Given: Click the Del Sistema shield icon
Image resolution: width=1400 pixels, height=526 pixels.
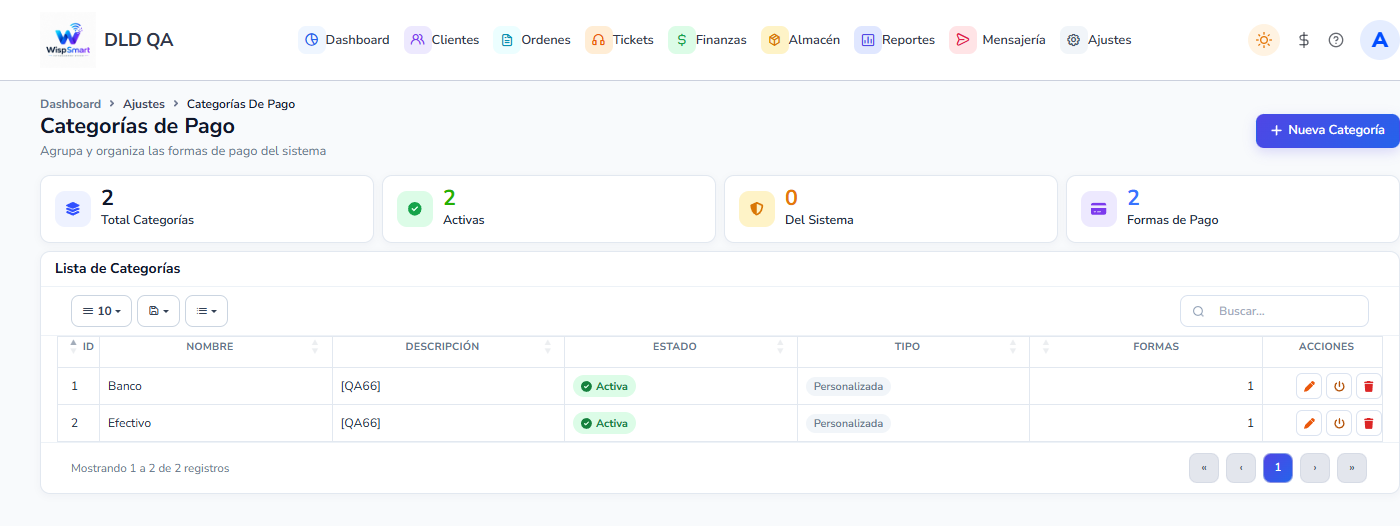Looking at the screenshot, I should click(x=757, y=209).
